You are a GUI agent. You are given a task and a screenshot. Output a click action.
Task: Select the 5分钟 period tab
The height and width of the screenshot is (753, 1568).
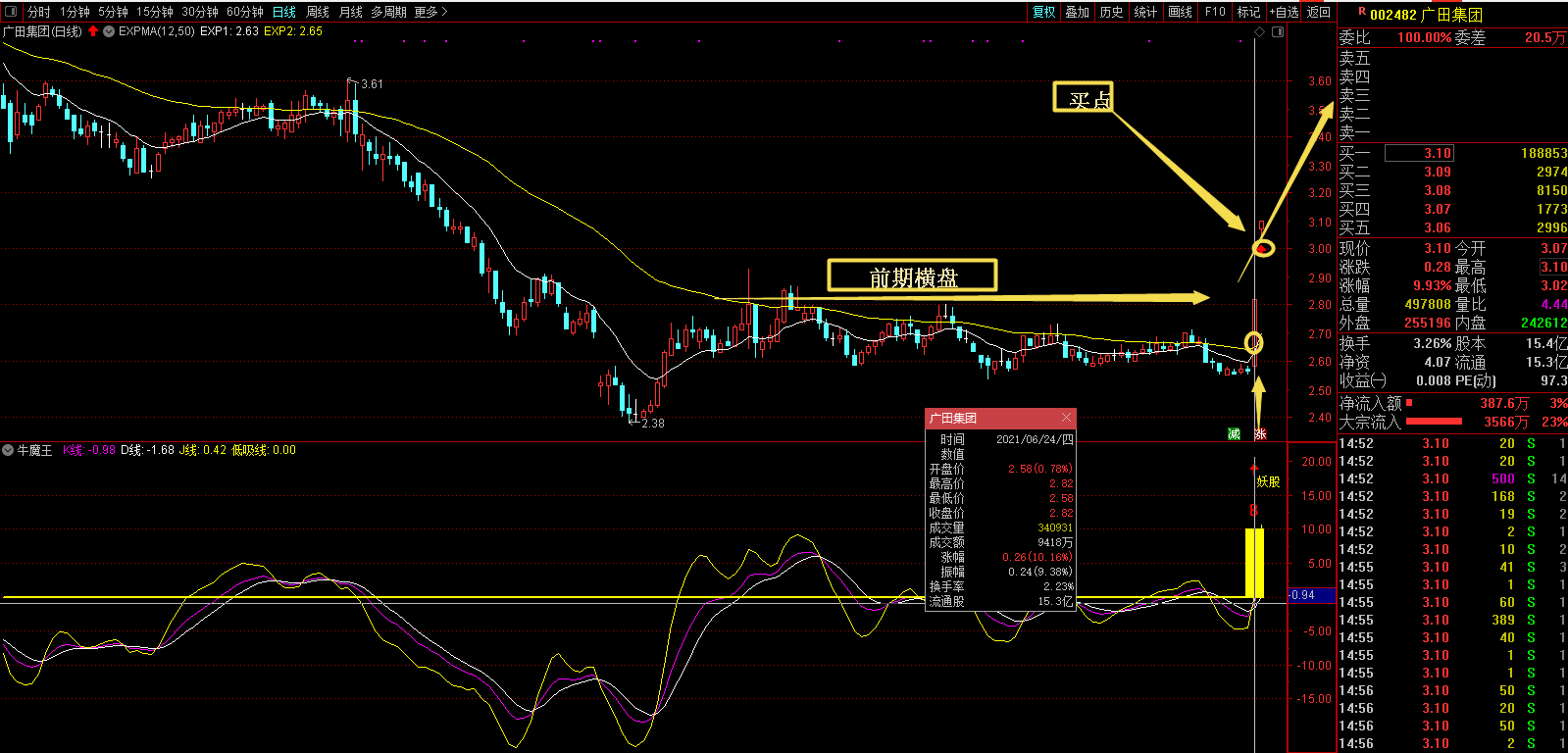pos(113,12)
